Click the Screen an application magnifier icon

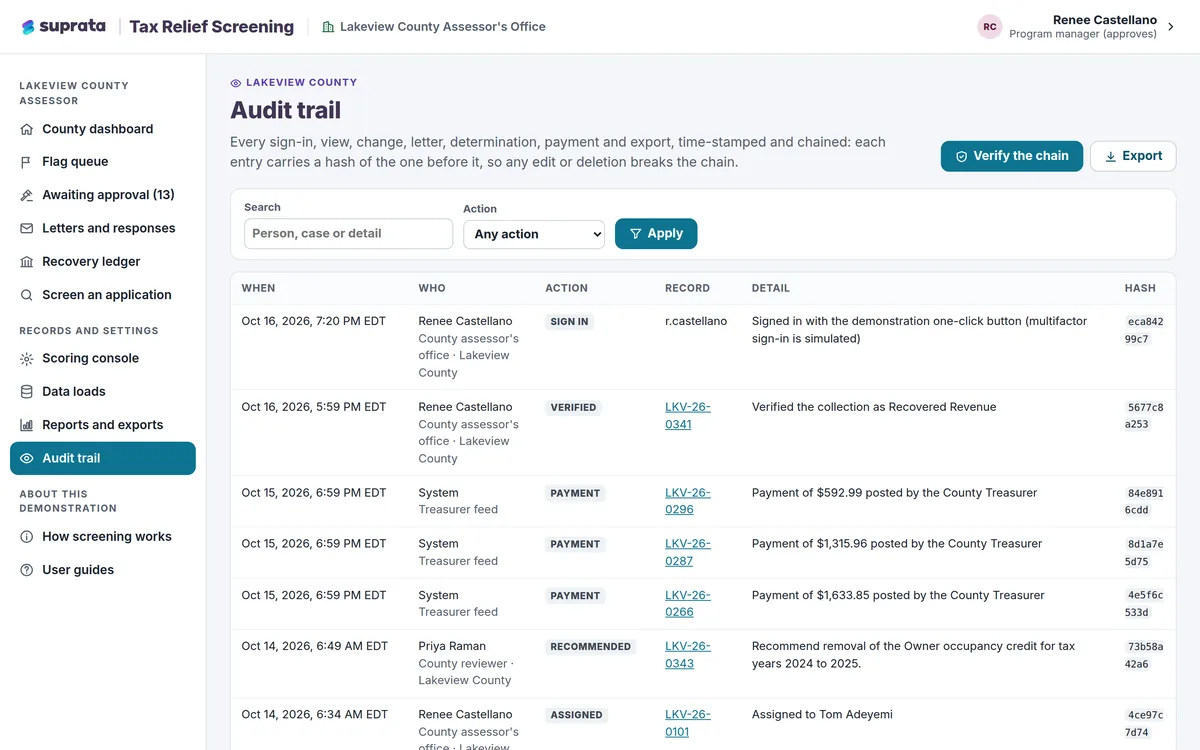(x=27, y=295)
